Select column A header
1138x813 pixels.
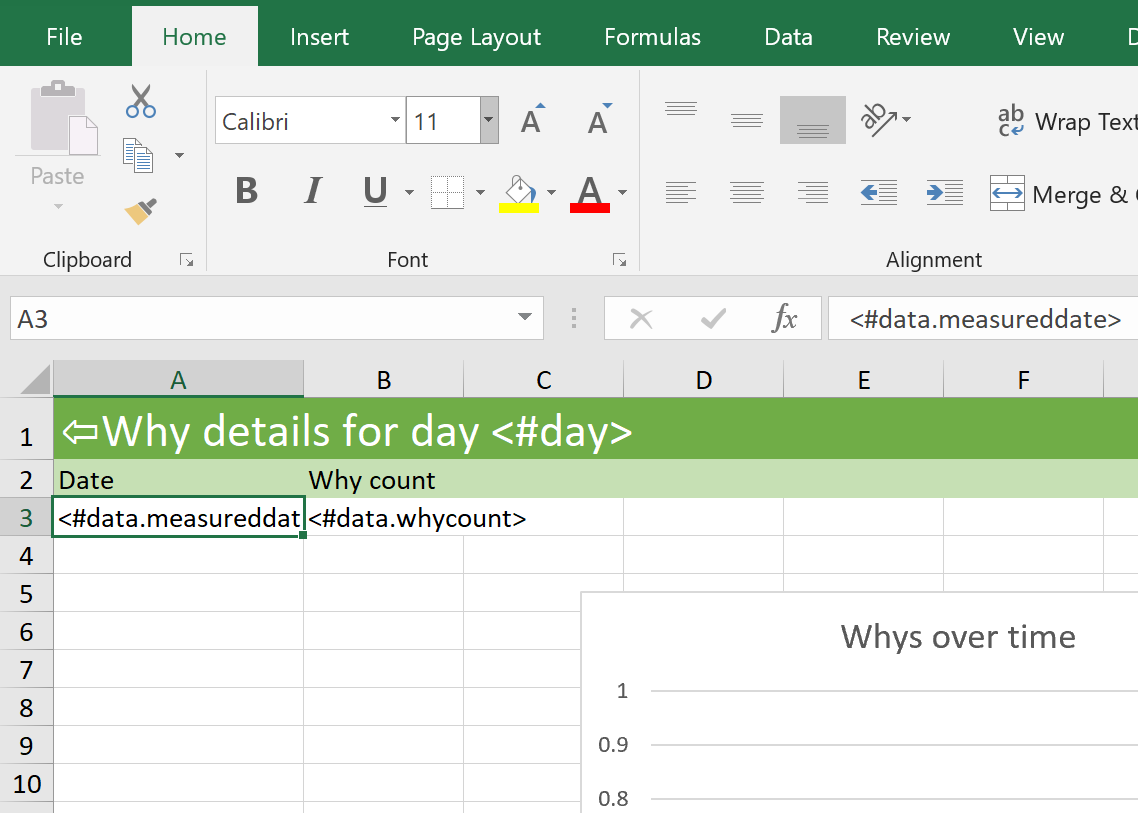click(179, 379)
